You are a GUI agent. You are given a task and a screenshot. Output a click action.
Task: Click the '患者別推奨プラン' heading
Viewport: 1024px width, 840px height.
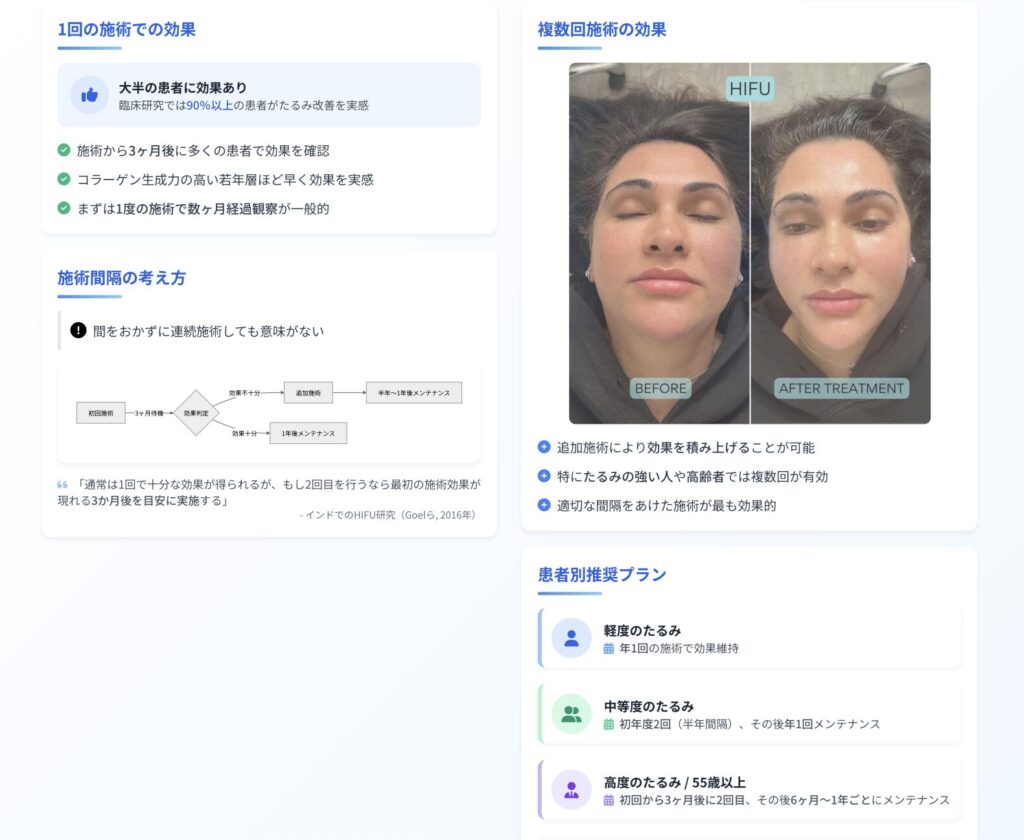tap(601, 574)
